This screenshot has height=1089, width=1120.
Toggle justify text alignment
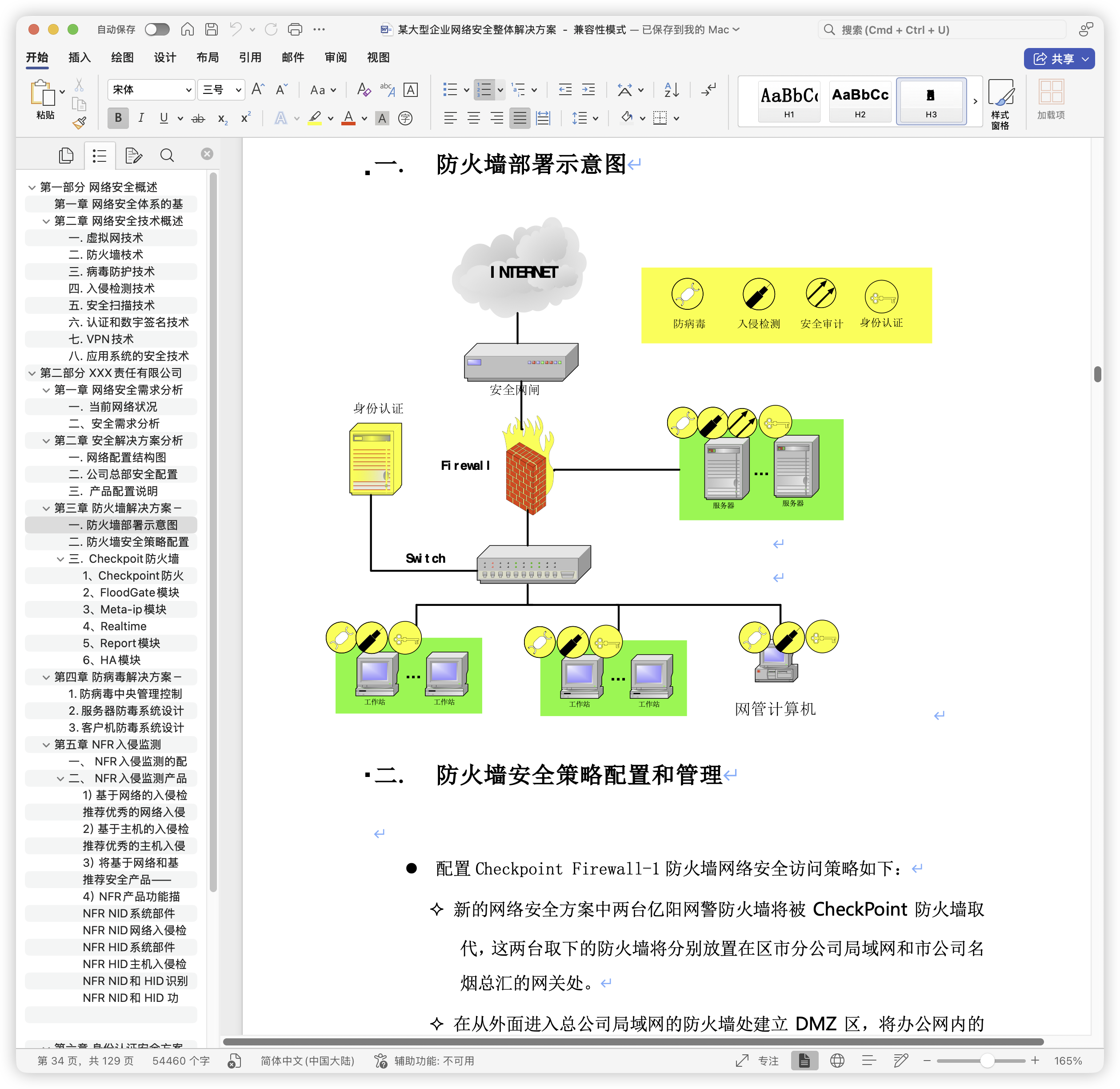(x=520, y=118)
